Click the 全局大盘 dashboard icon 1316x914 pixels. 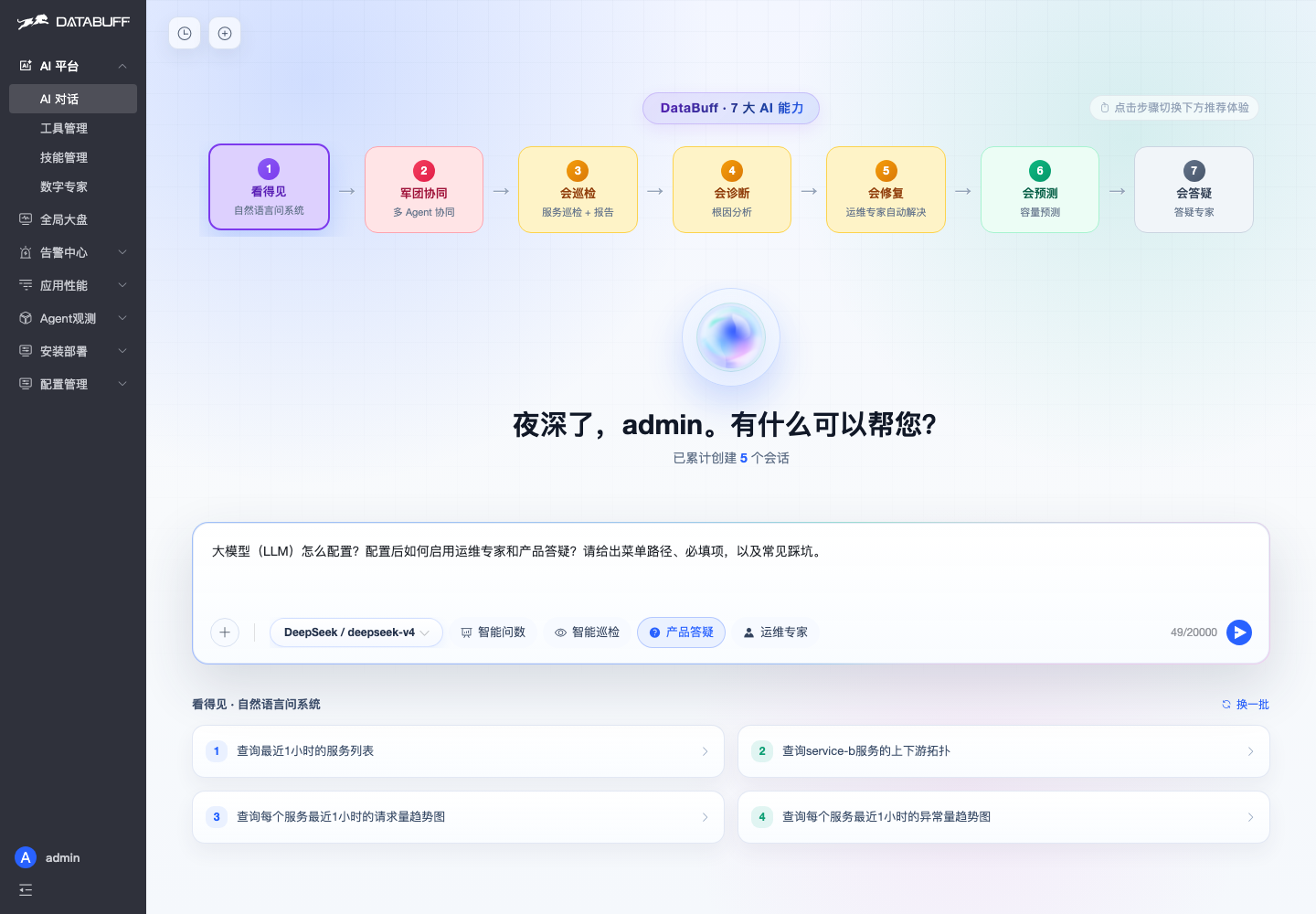26,219
